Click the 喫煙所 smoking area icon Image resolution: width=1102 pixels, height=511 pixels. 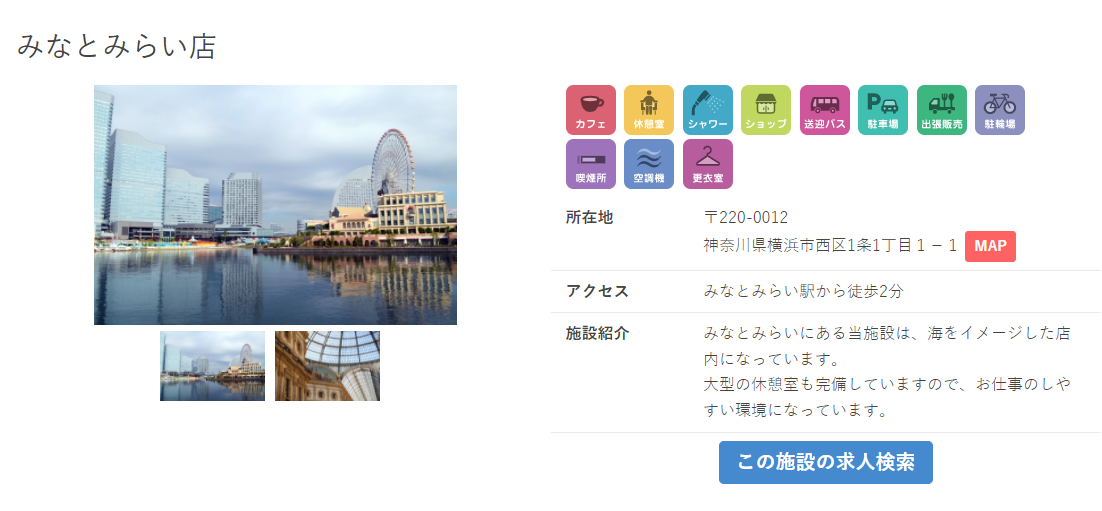point(590,164)
